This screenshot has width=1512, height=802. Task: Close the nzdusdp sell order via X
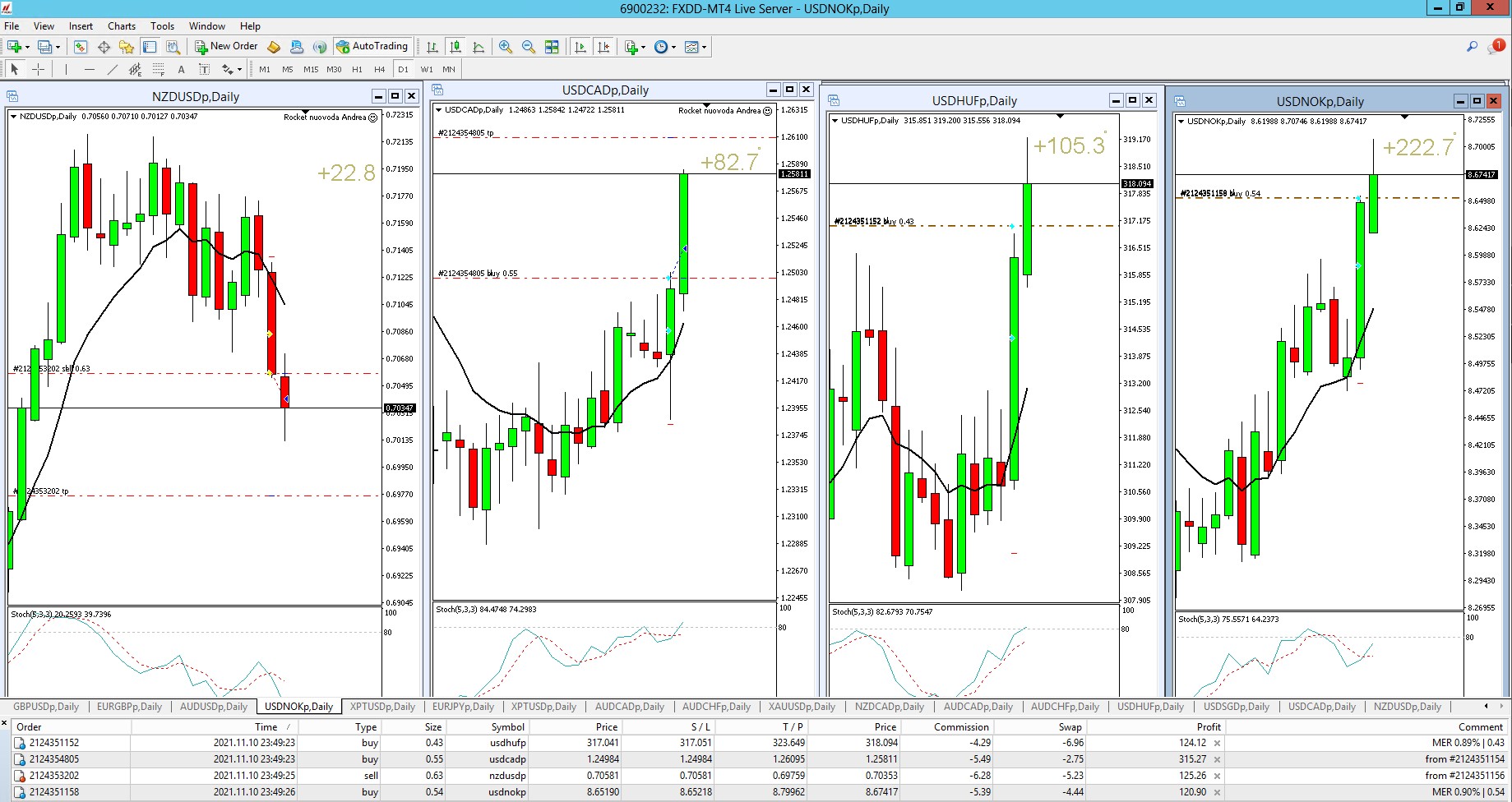[1217, 776]
